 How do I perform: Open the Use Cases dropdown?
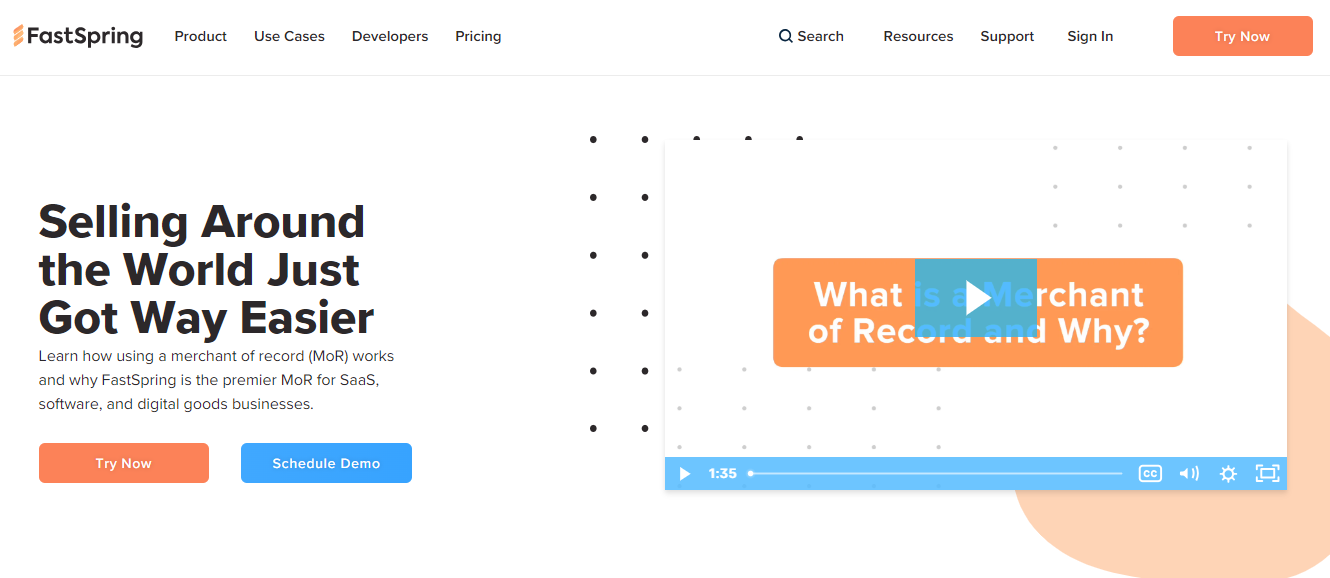pos(289,36)
